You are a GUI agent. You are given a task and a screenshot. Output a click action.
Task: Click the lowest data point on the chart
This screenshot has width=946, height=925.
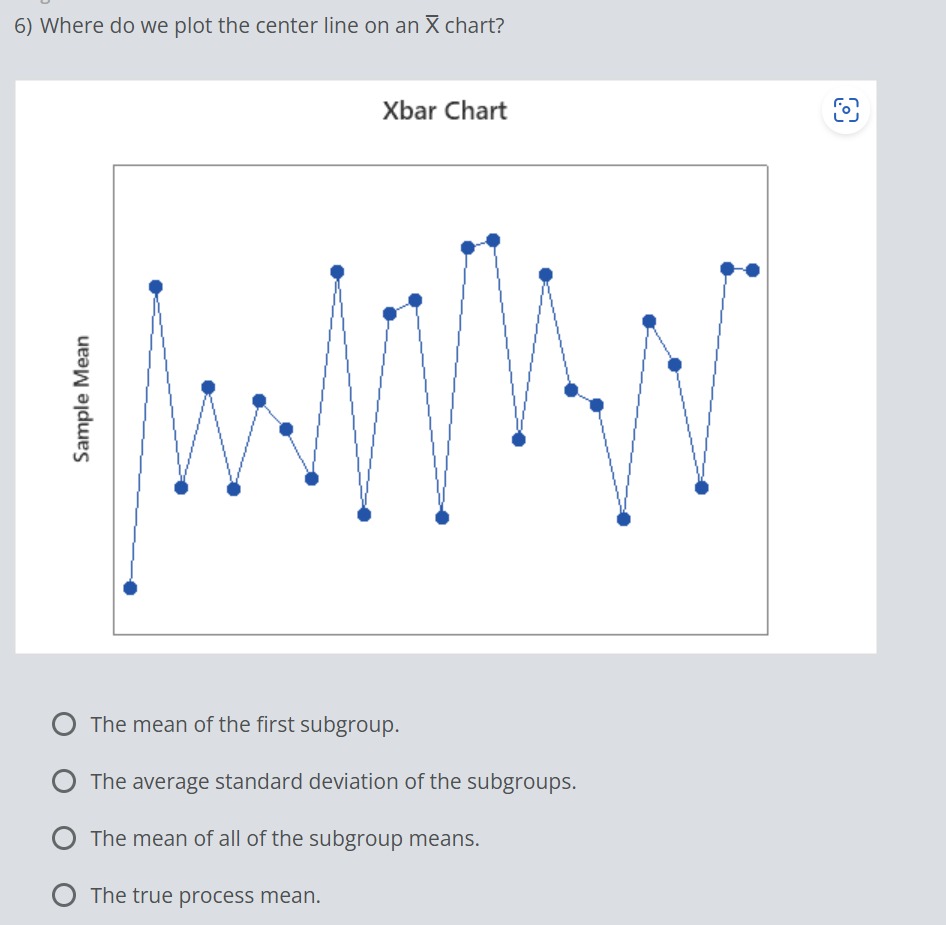[x=129, y=587]
